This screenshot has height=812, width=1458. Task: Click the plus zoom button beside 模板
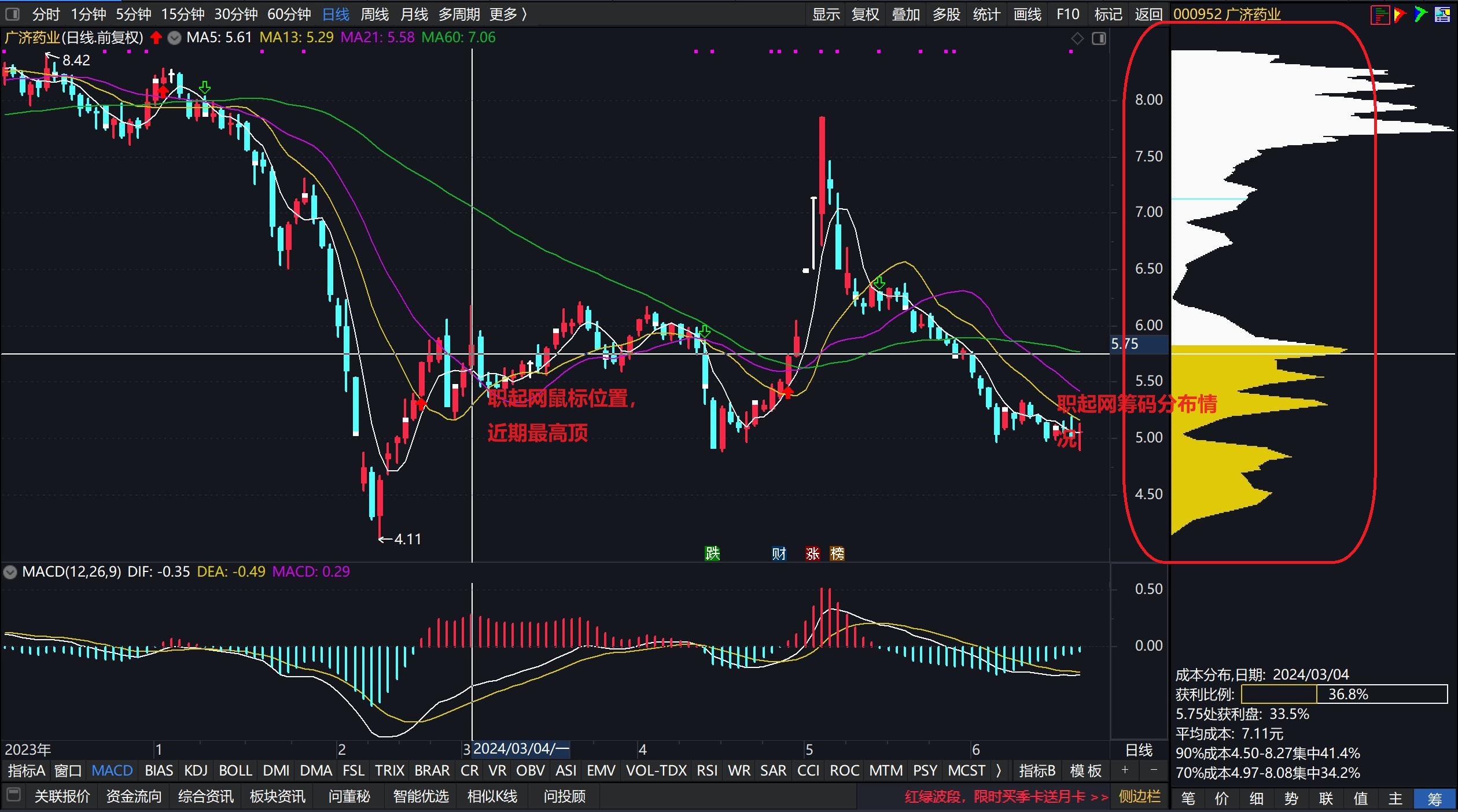coord(1125,770)
